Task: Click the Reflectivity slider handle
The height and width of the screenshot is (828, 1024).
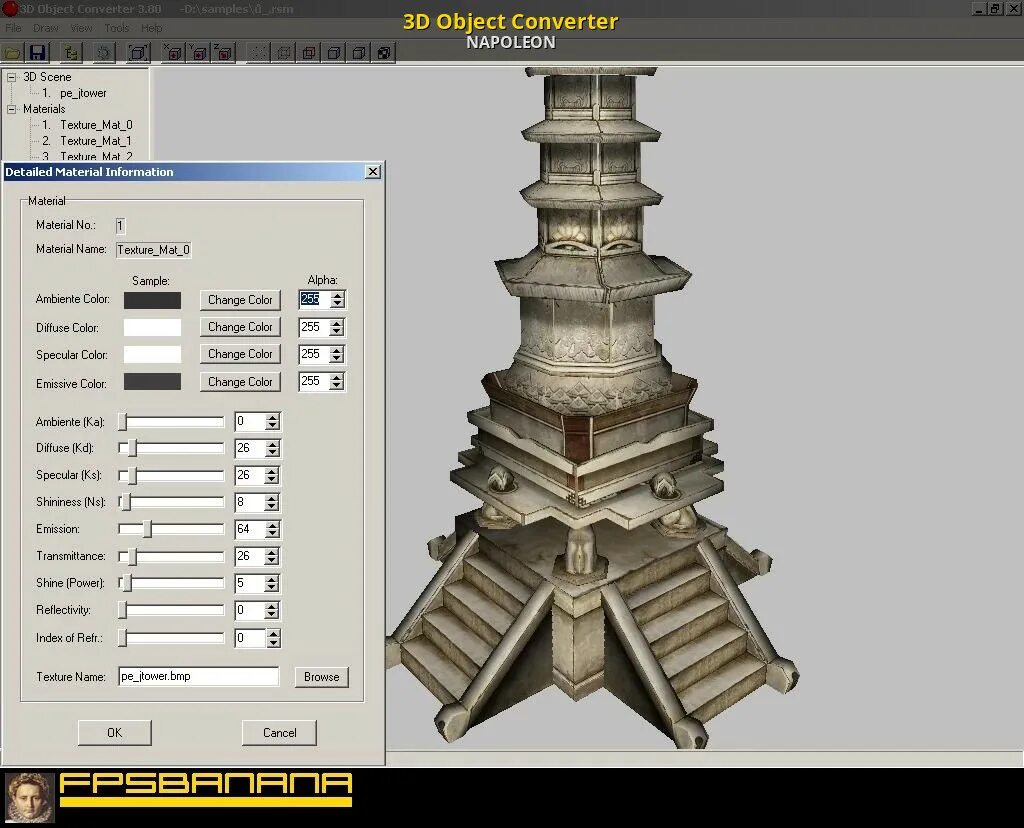Action: coord(122,610)
